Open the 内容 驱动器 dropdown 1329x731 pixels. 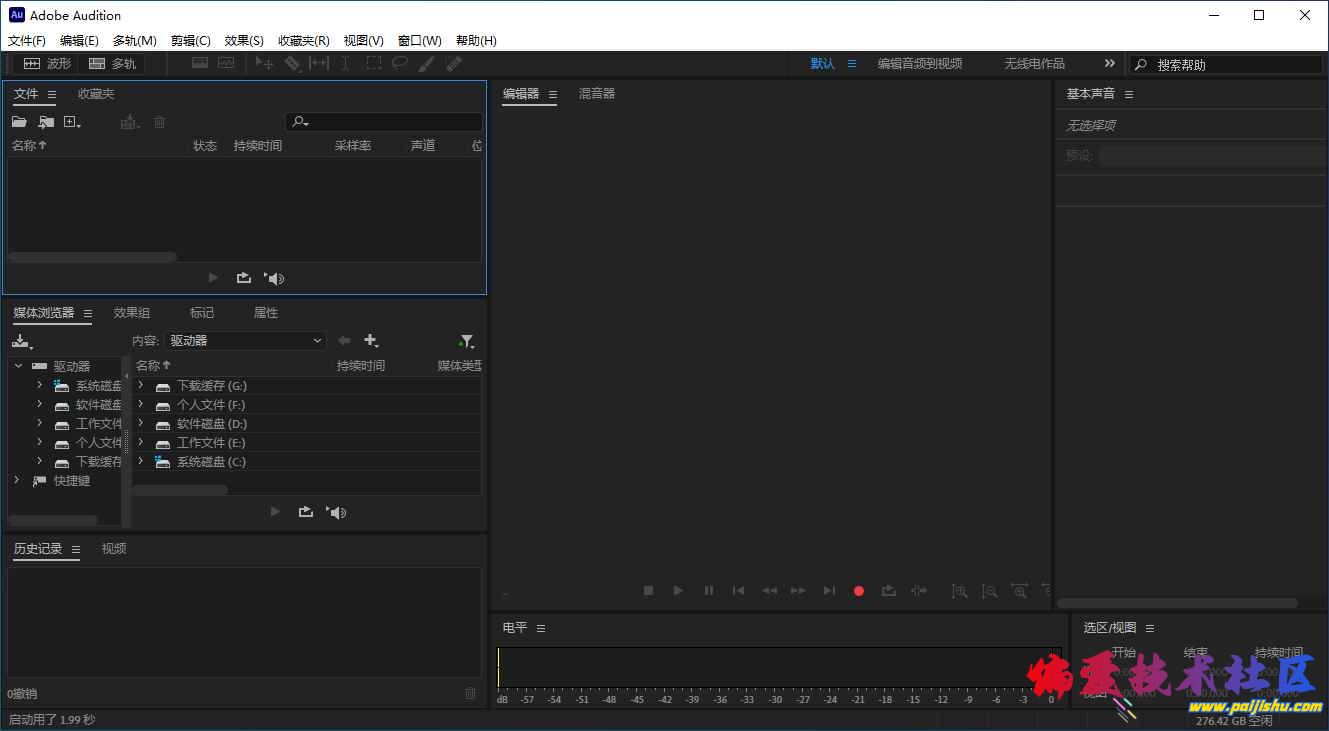coord(245,340)
